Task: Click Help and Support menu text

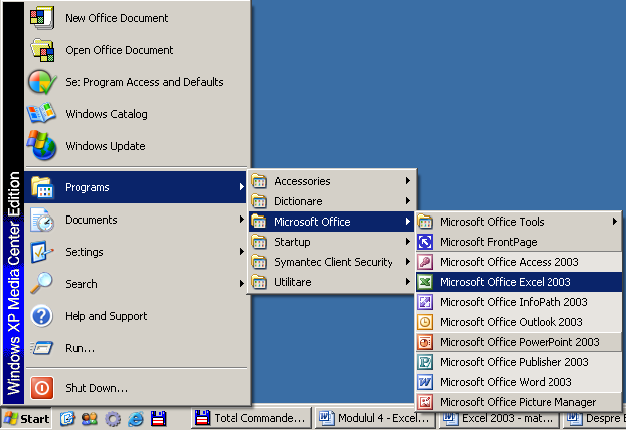Action: pyautogui.click(x=106, y=316)
